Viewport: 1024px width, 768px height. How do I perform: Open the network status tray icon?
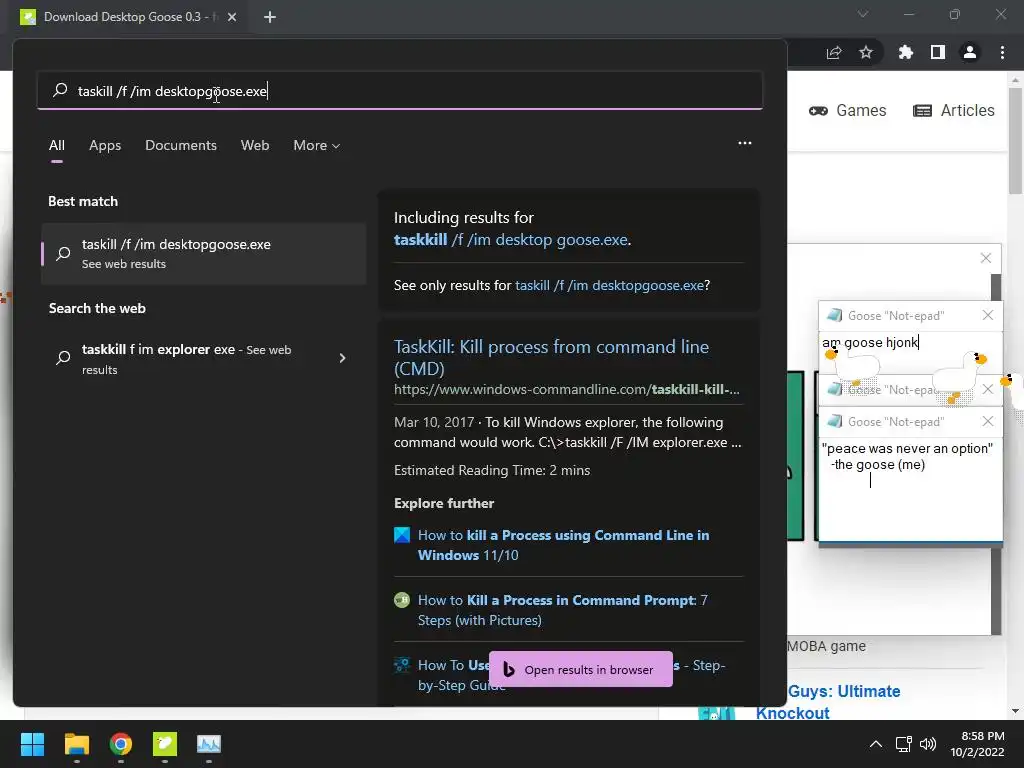[x=904, y=744]
